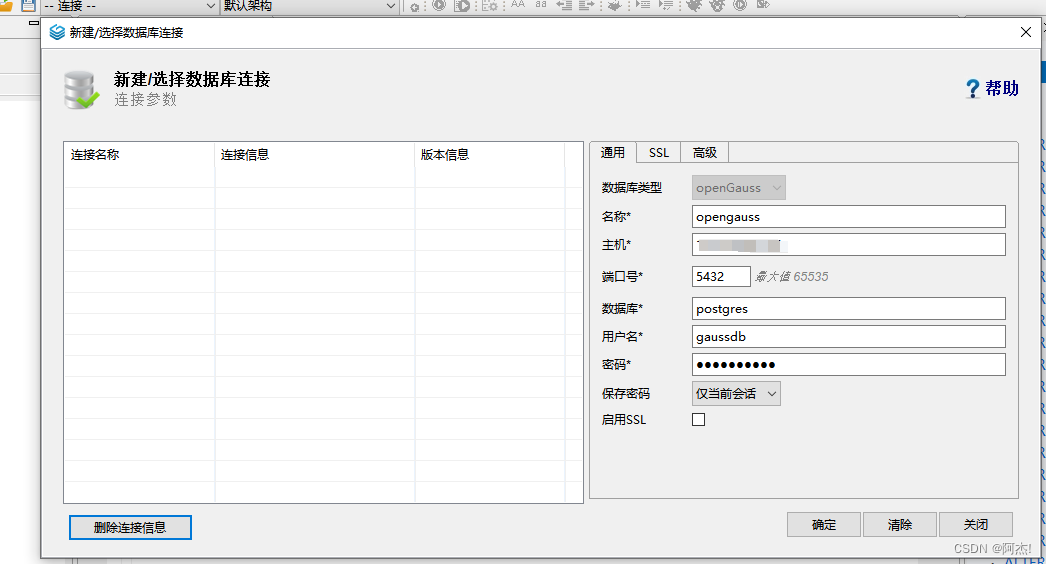Click the indent lines icon in toolbar
1046x564 pixels.
(587, 5)
